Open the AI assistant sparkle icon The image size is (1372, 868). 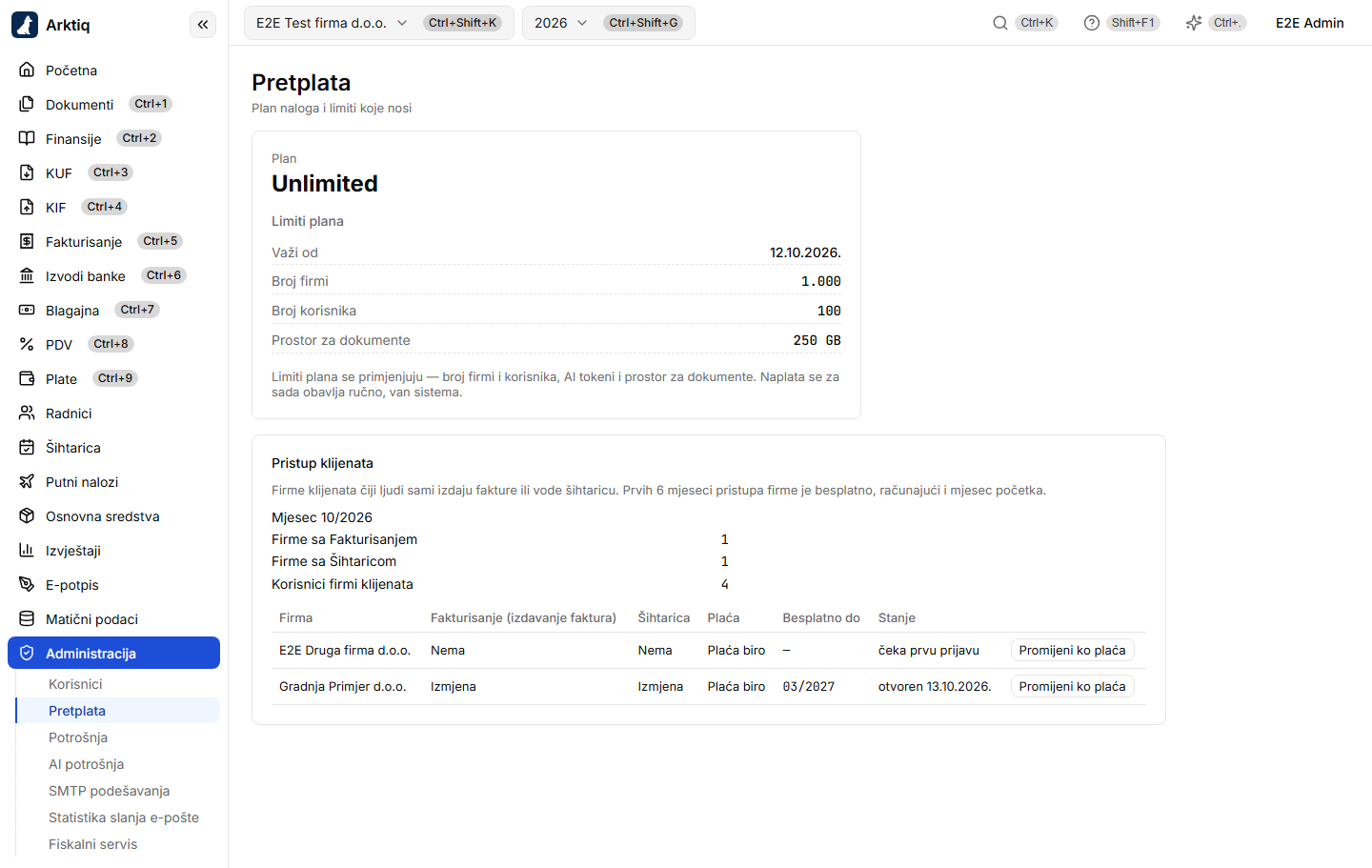(x=1194, y=23)
